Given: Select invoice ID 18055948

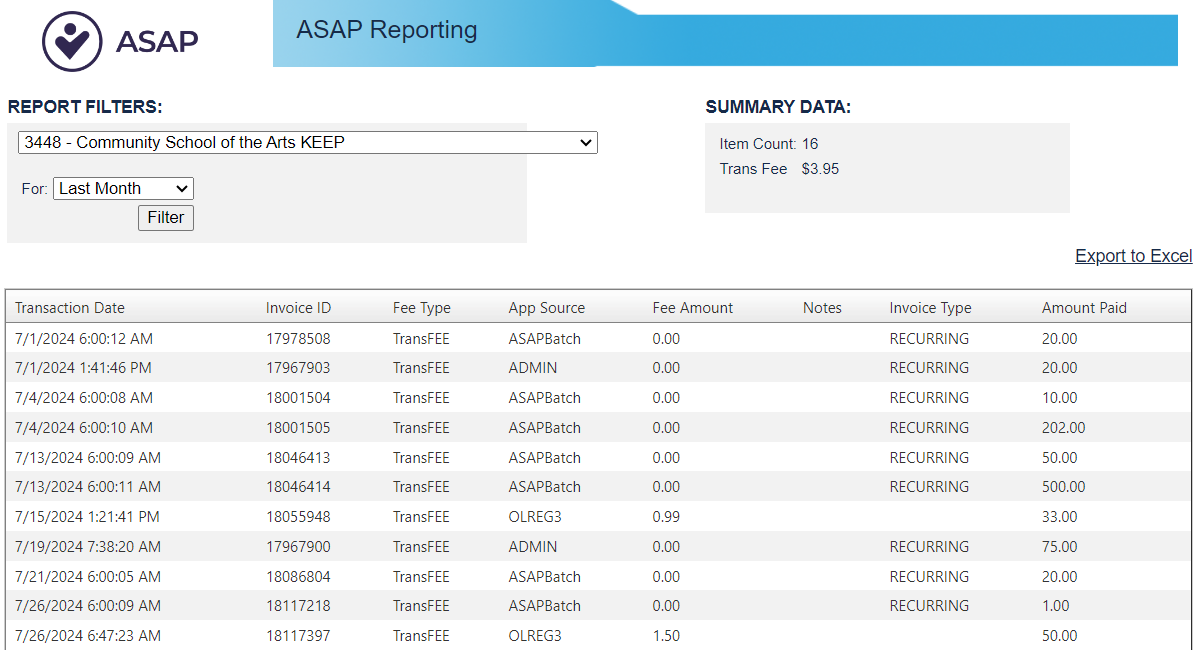Looking at the screenshot, I should click(298, 517).
